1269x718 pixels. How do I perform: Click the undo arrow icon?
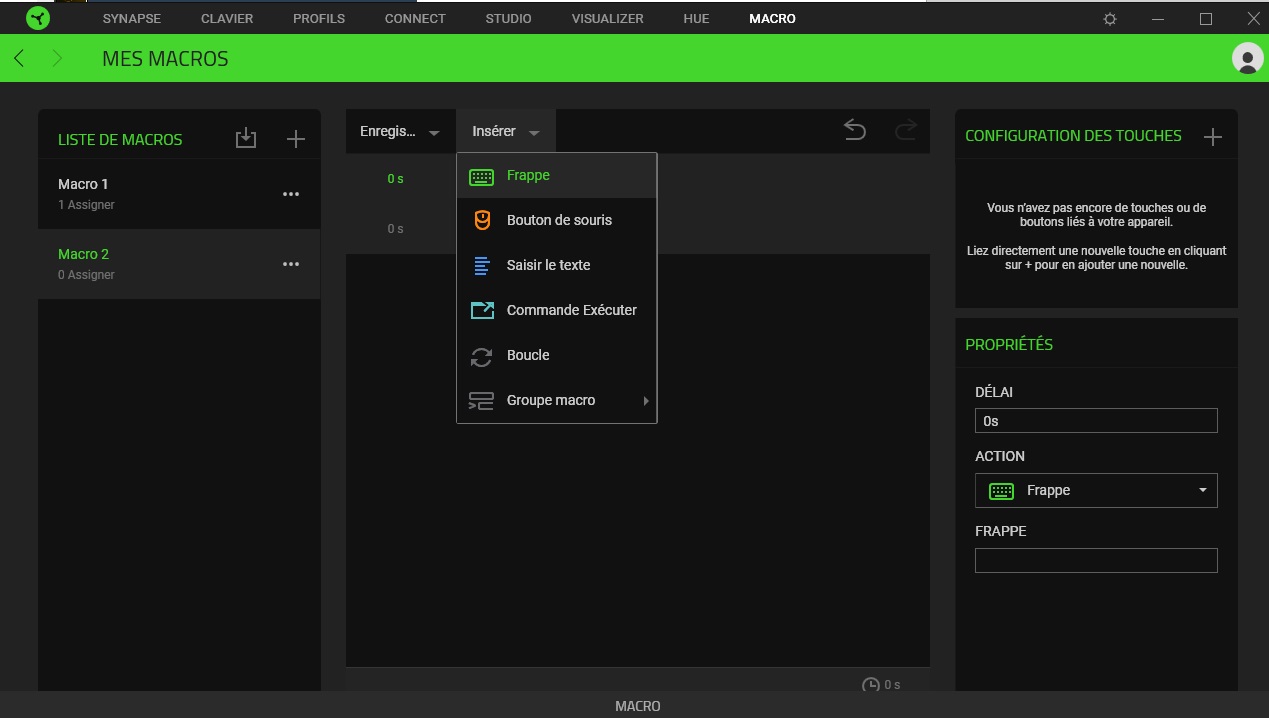click(855, 130)
